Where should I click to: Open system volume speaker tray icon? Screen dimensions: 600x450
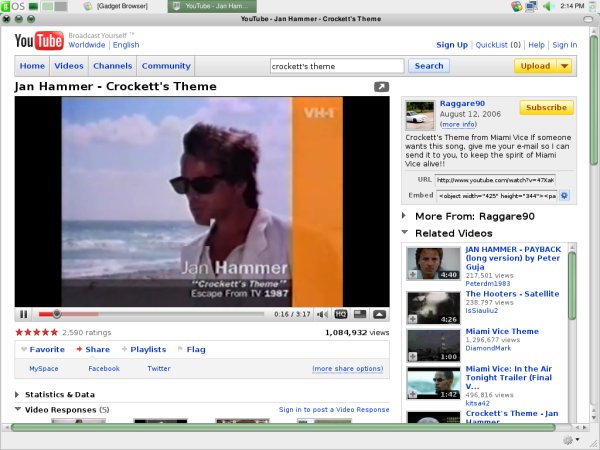pyautogui.click(x=548, y=6)
